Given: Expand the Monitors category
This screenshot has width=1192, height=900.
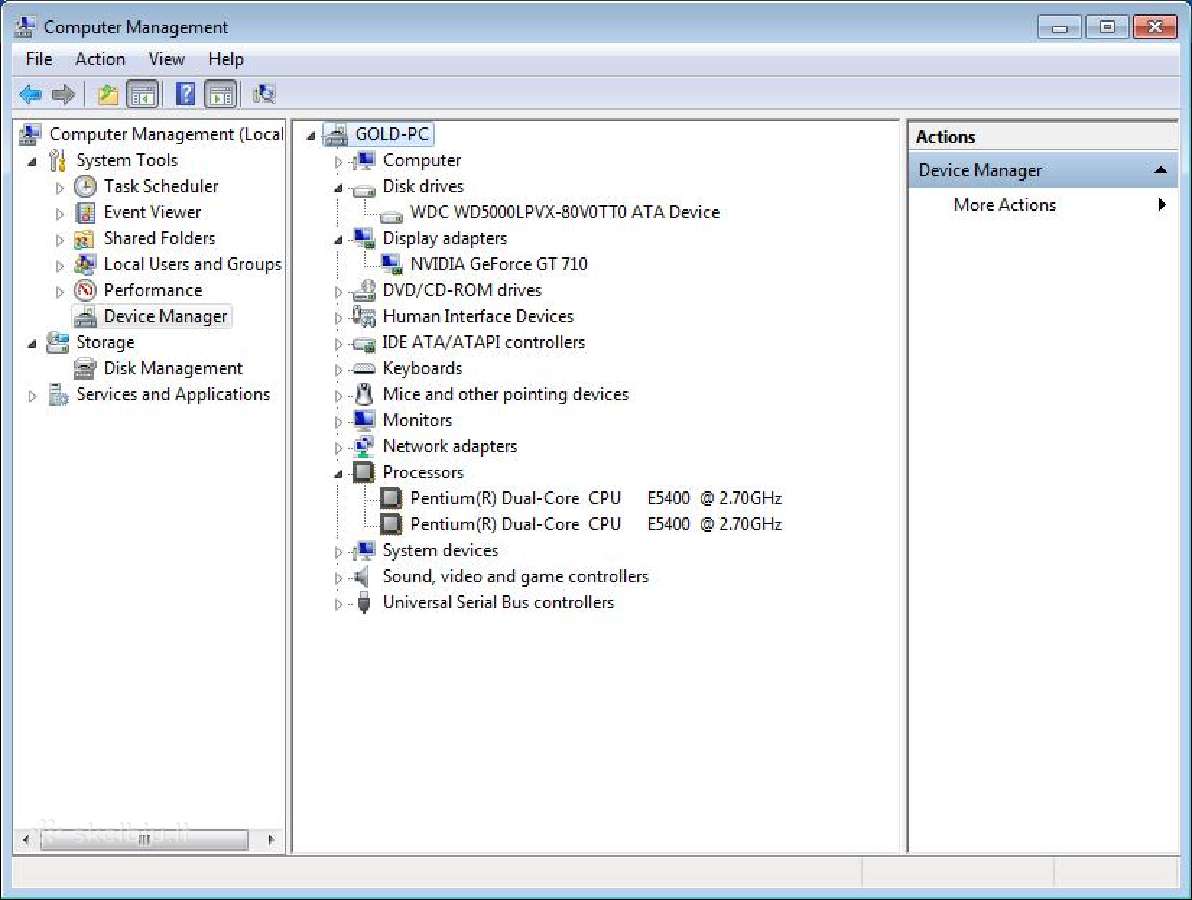Looking at the screenshot, I should tap(338, 422).
